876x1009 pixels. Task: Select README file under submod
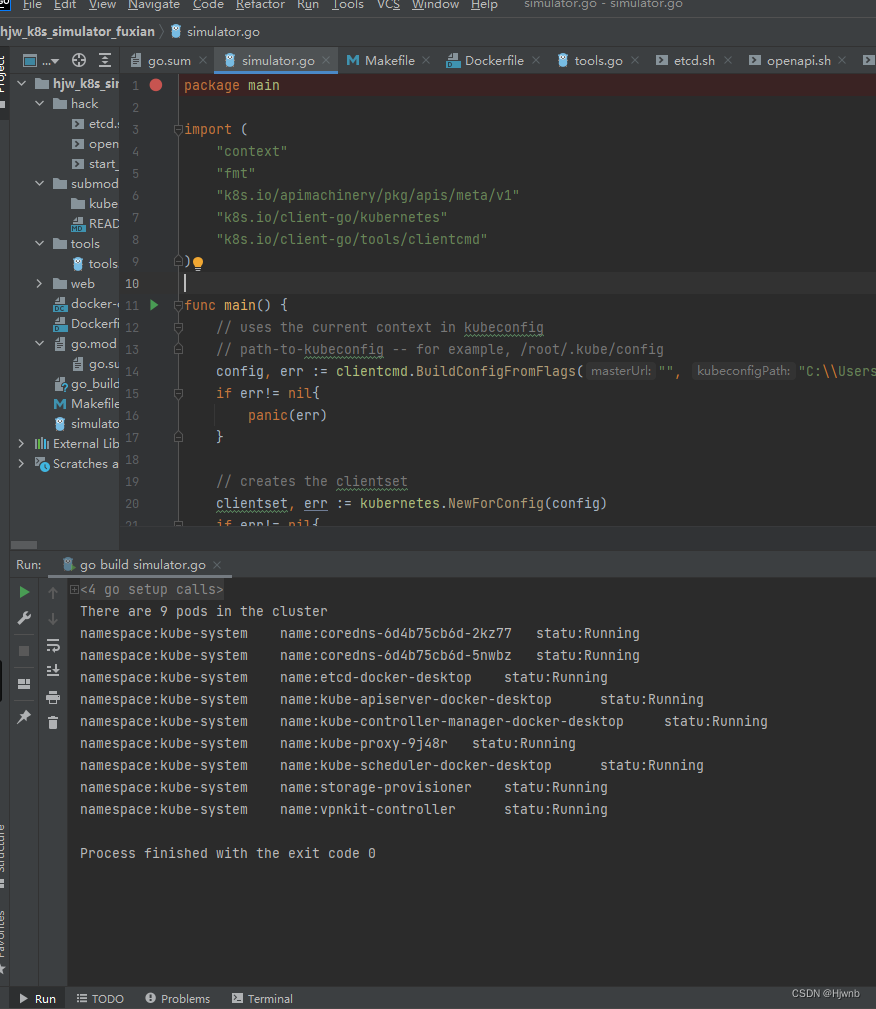click(x=95, y=223)
